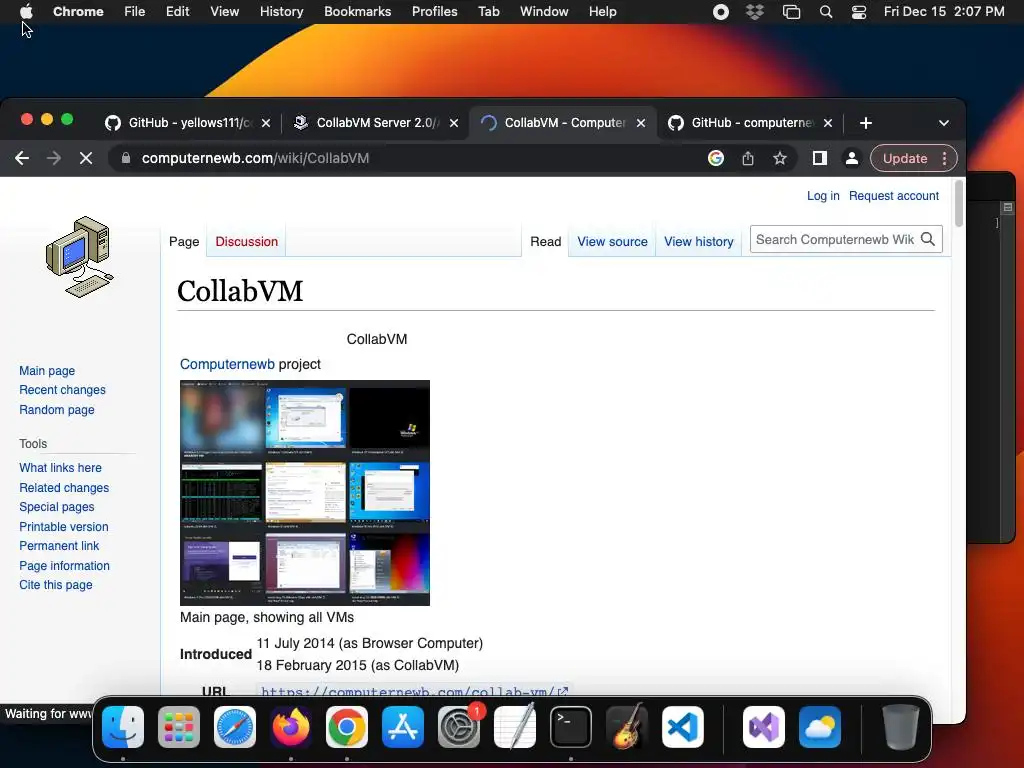Stop loading the page
Screen dimensions: 1024x768
pyautogui.click(x=86, y=158)
